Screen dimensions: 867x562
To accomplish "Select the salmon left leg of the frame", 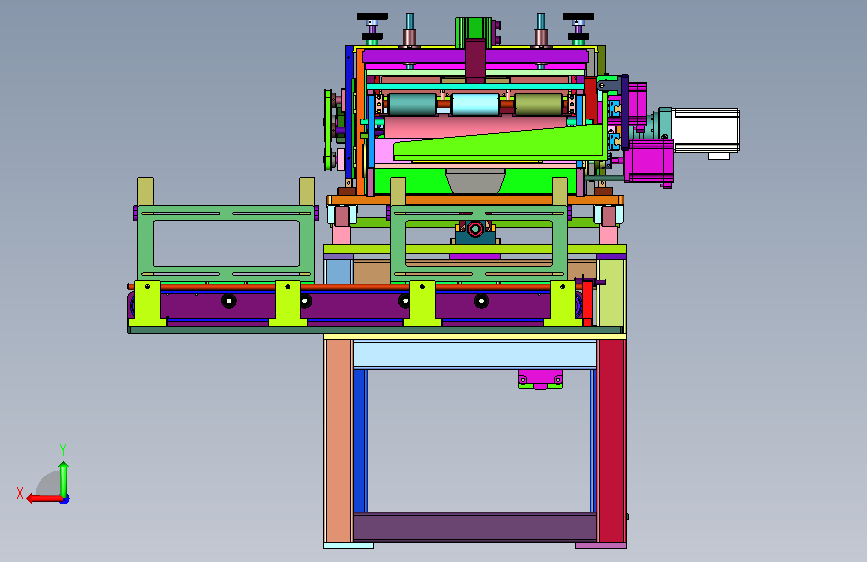I will point(338,440).
